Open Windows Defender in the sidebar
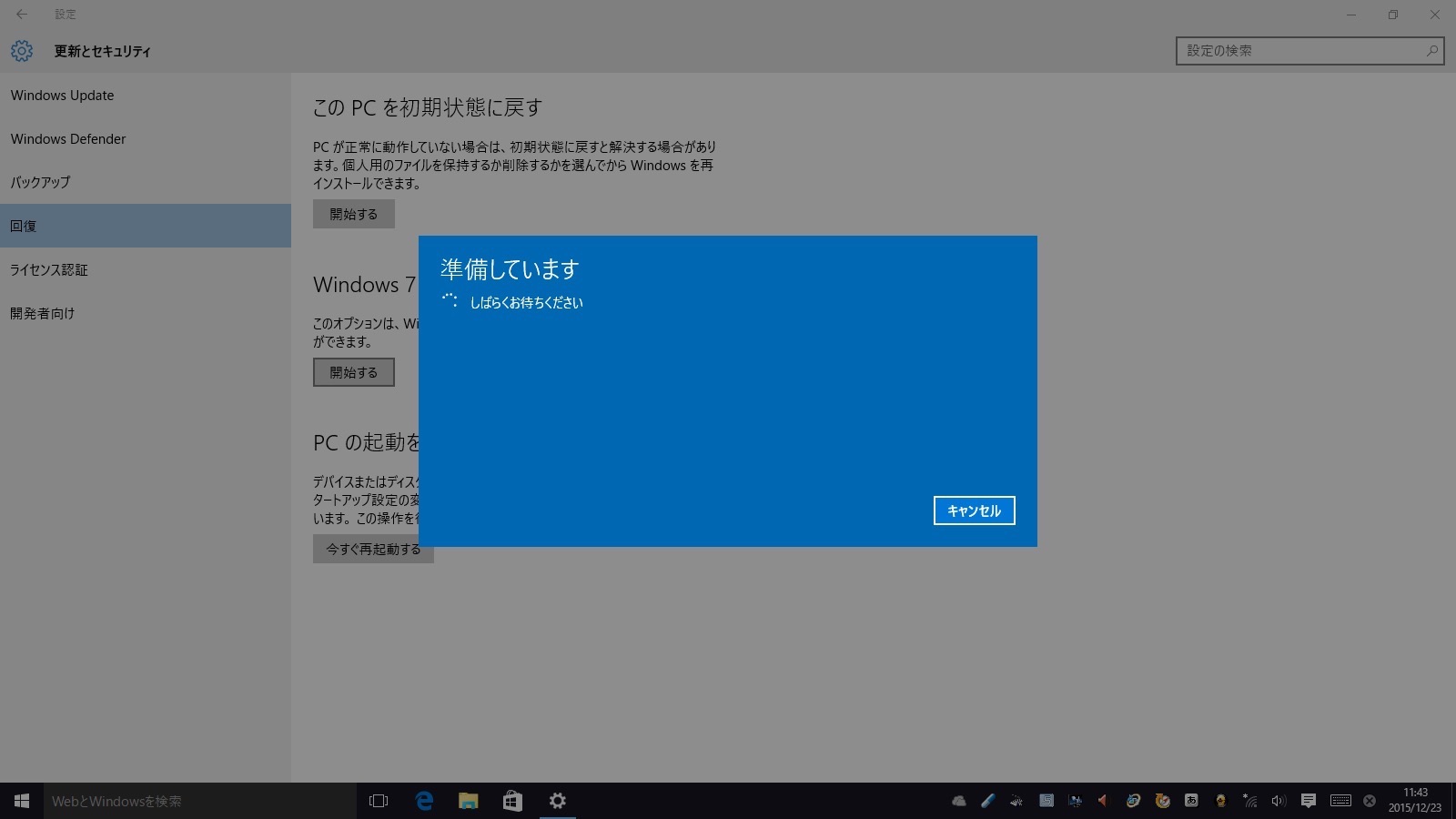 [x=146, y=138]
